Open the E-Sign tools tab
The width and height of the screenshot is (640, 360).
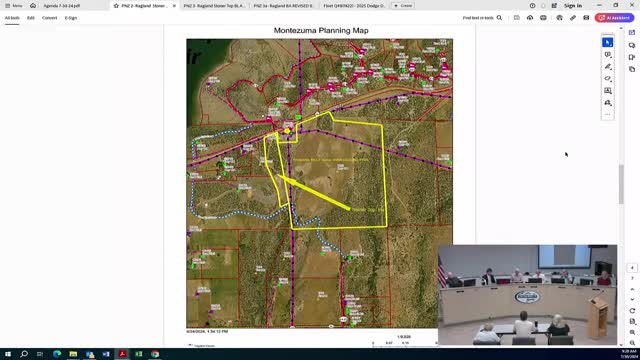[71, 18]
